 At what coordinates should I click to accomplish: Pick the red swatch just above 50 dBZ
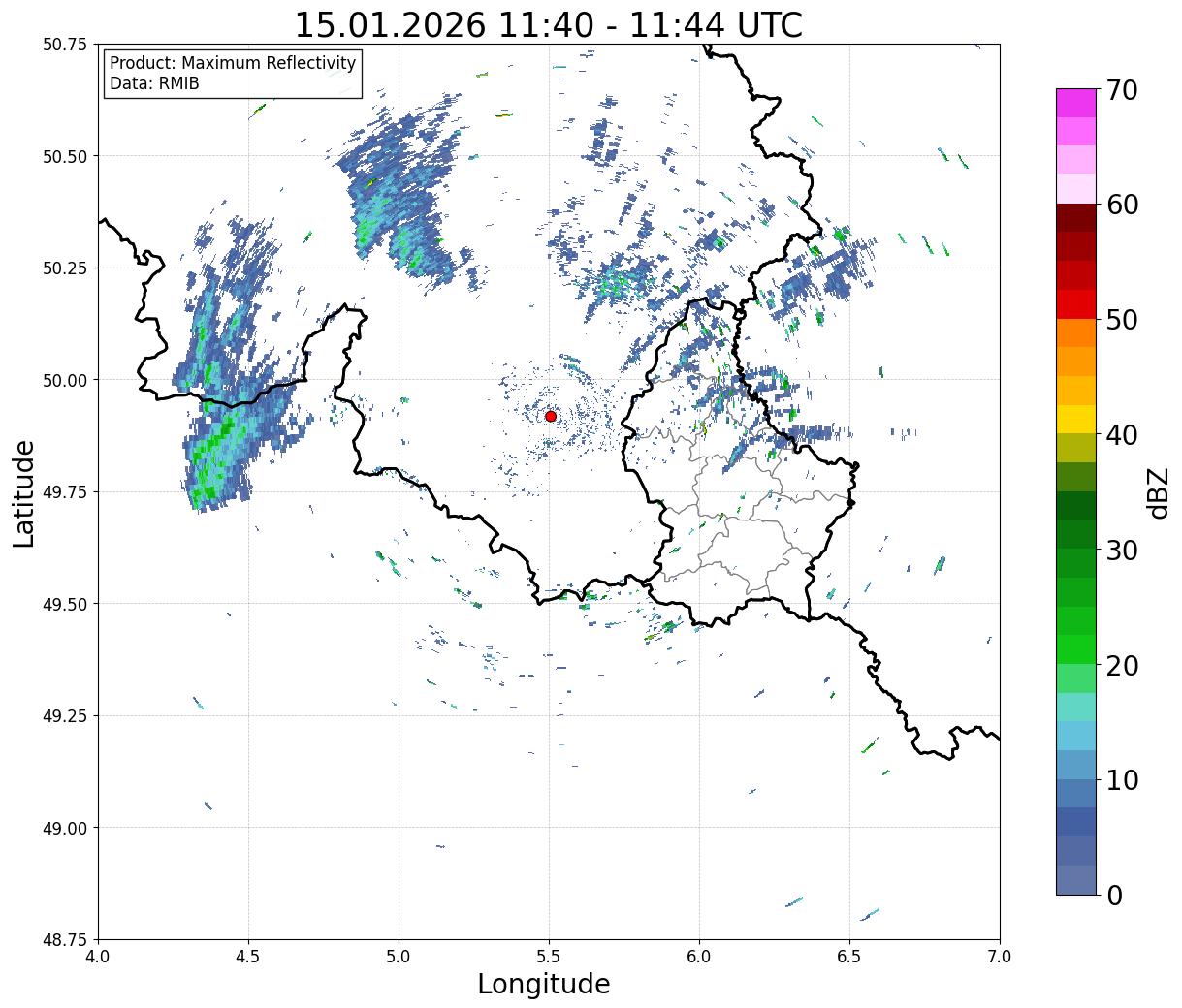click(x=1076, y=304)
